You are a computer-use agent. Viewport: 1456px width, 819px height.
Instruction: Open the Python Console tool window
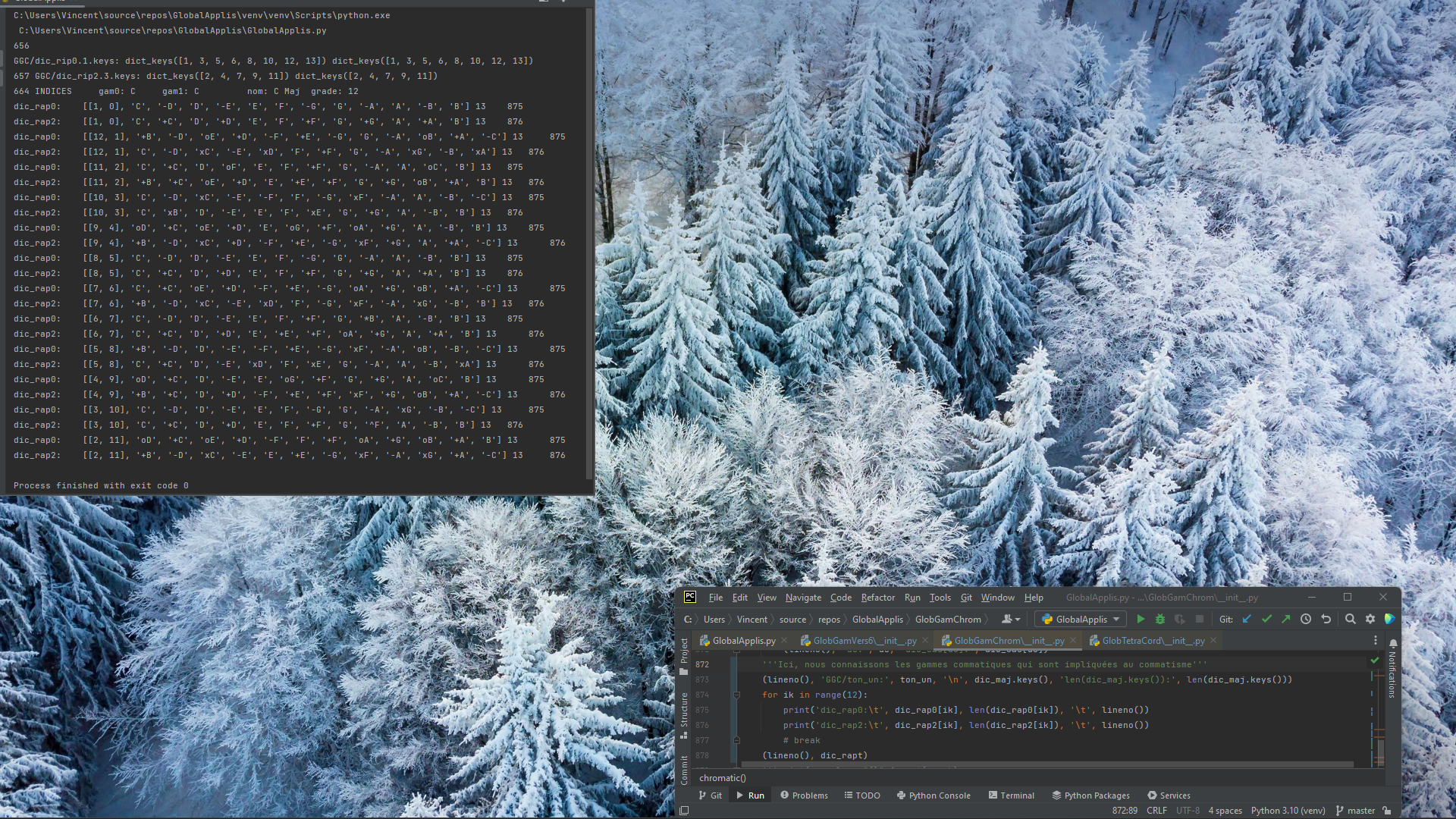[934, 795]
